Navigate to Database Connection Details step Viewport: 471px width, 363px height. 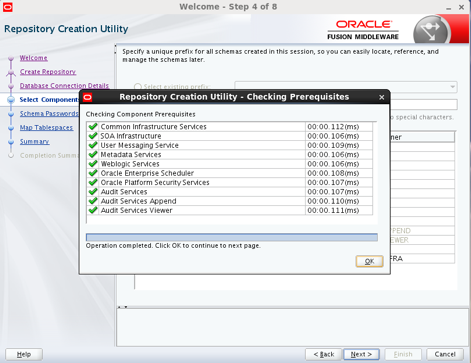(x=64, y=86)
